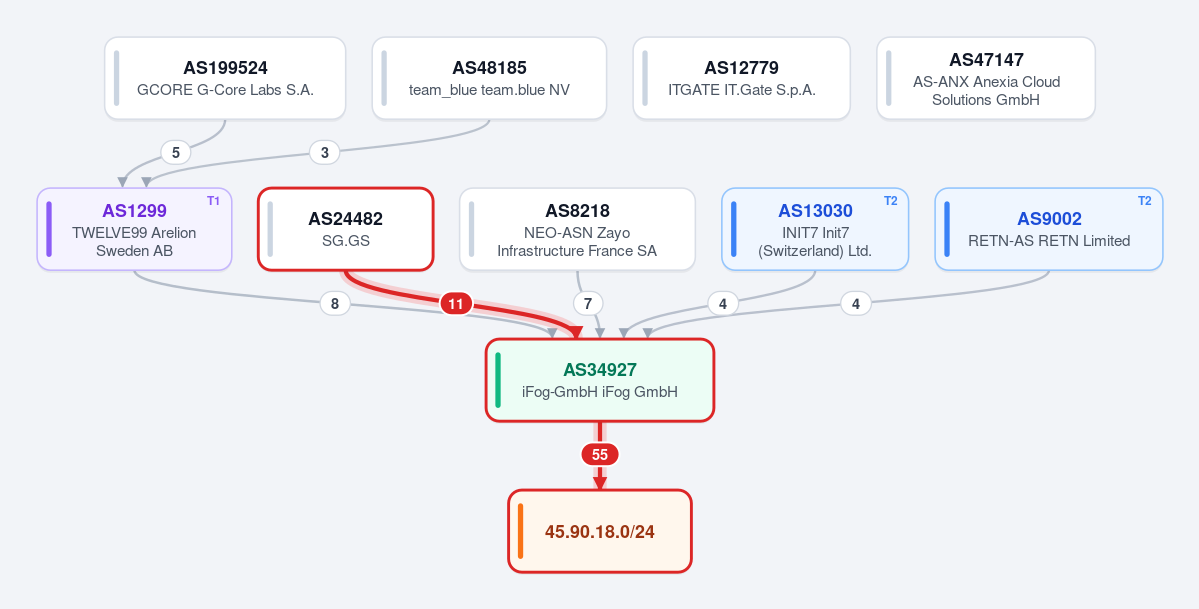
Task: Select the AS8218 NEO-ASN Zayo node
Action: [x=577, y=230]
